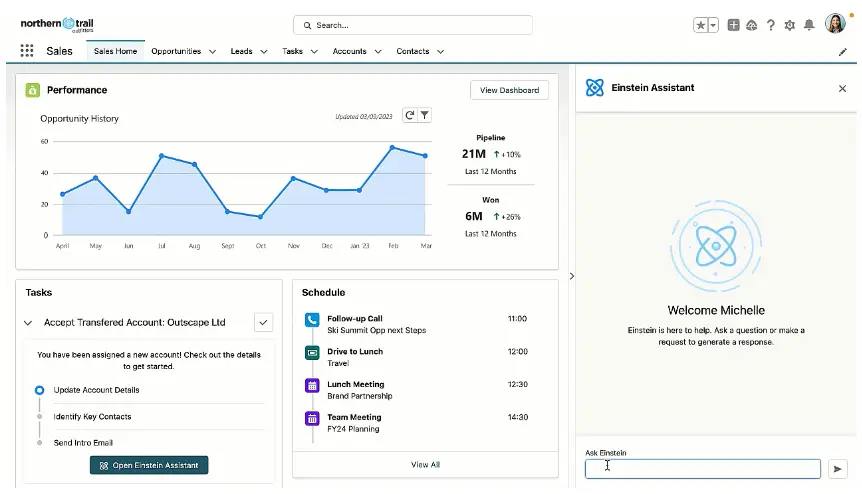Open the App Launcher grid icon
Viewport: 862px width, 494px height.
pyautogui.click(x=27, y=51)
